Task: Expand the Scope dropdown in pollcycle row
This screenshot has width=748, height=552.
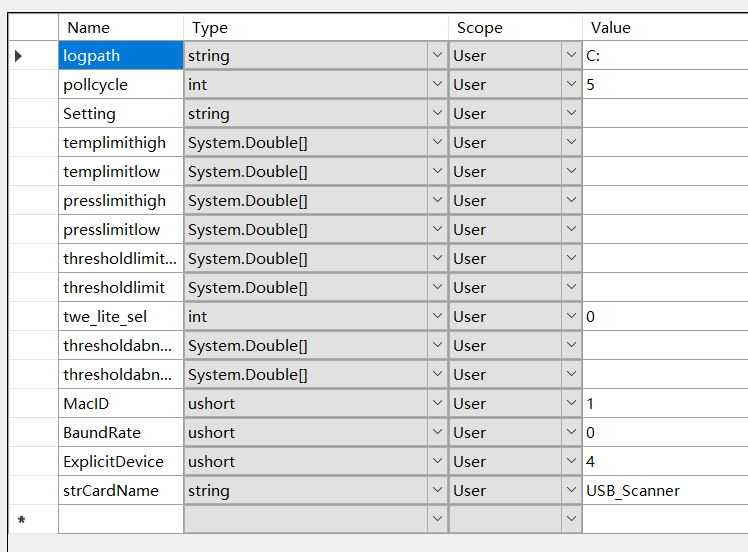Action: pyautogui.click(x=571, y=84)
